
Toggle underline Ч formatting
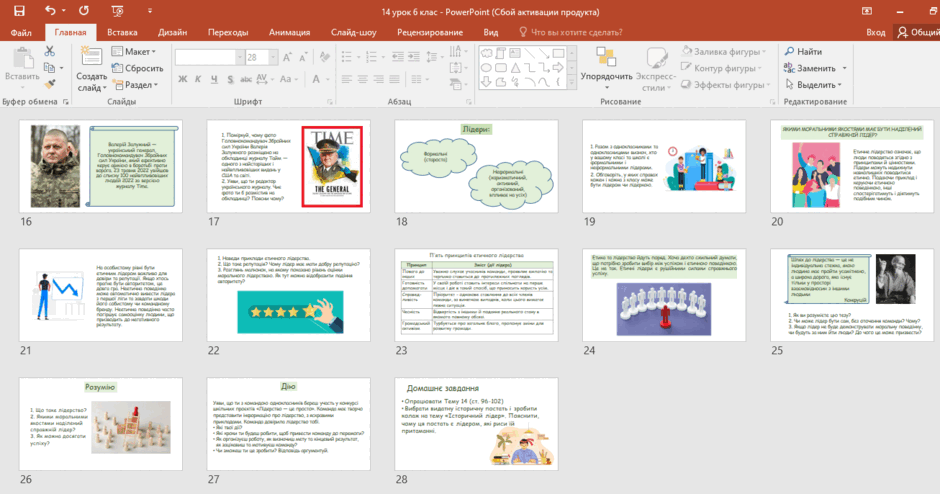point(214,79)
